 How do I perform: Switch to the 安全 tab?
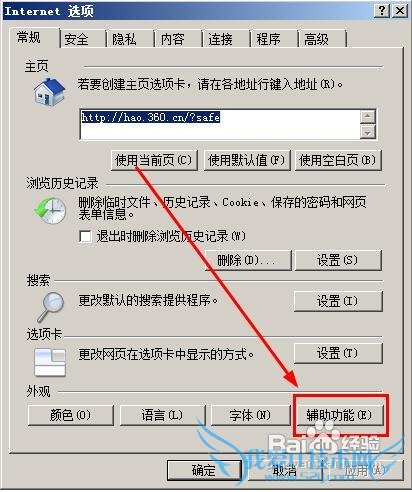pyautogui.click(x=77, y=39)
